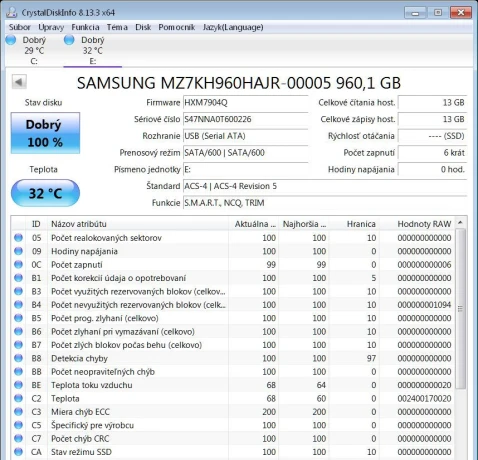Click the Celkové čítania host. value 13 GB
The height and width of the screenshot is (460, 478).
[432, 103]
